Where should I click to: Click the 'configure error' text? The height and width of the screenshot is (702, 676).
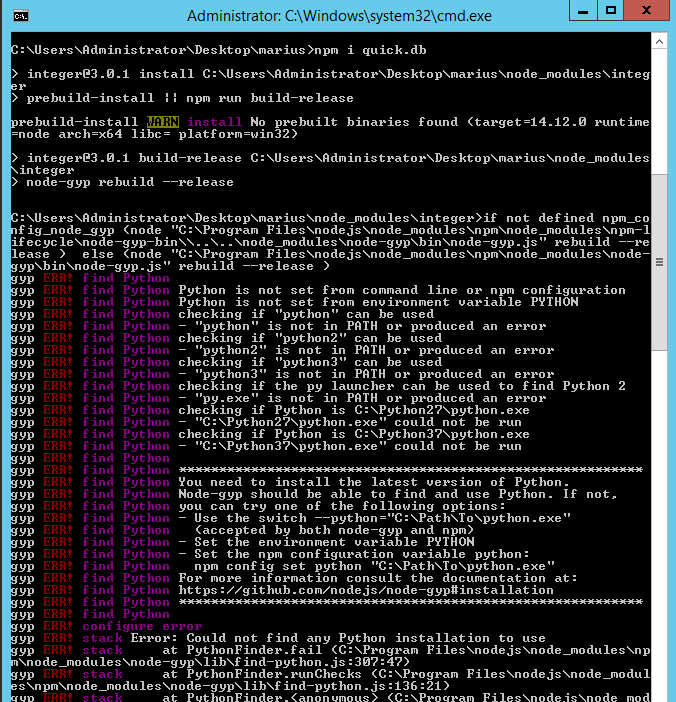coord(142,626)
